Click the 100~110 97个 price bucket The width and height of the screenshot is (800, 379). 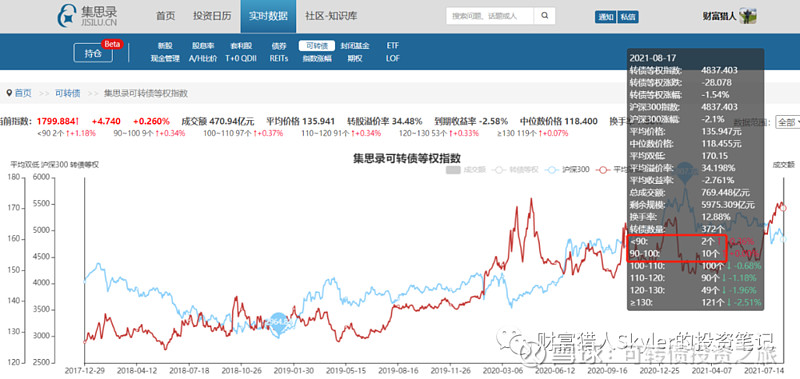[x=243, y=133]
